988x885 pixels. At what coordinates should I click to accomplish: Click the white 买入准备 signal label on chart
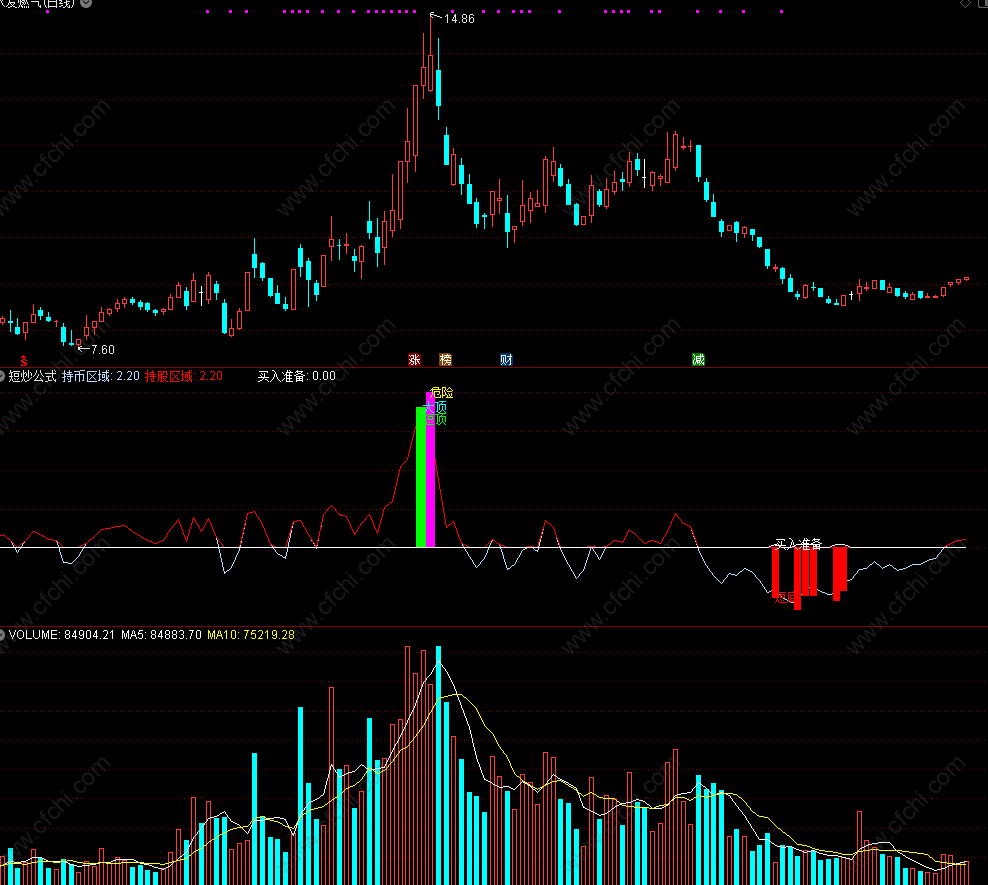point(798,544)
